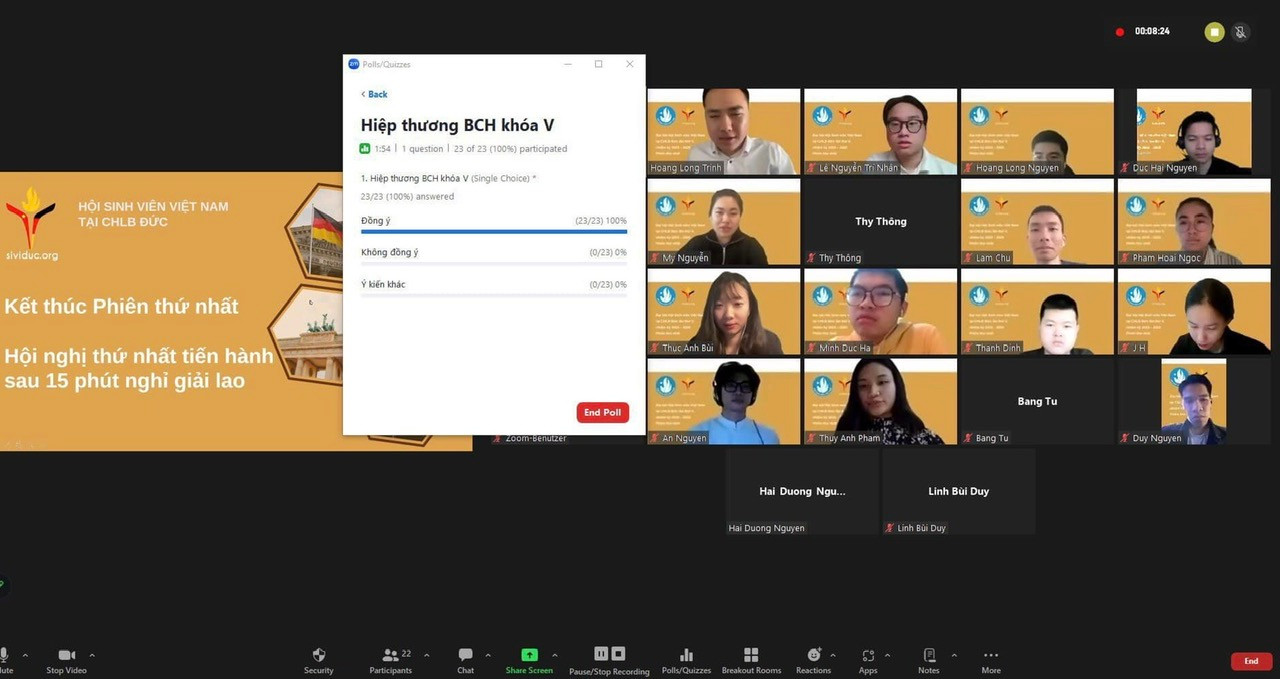Click the red End Poll button
This screenshot has height=679, width=1280.
pos(602,413)
